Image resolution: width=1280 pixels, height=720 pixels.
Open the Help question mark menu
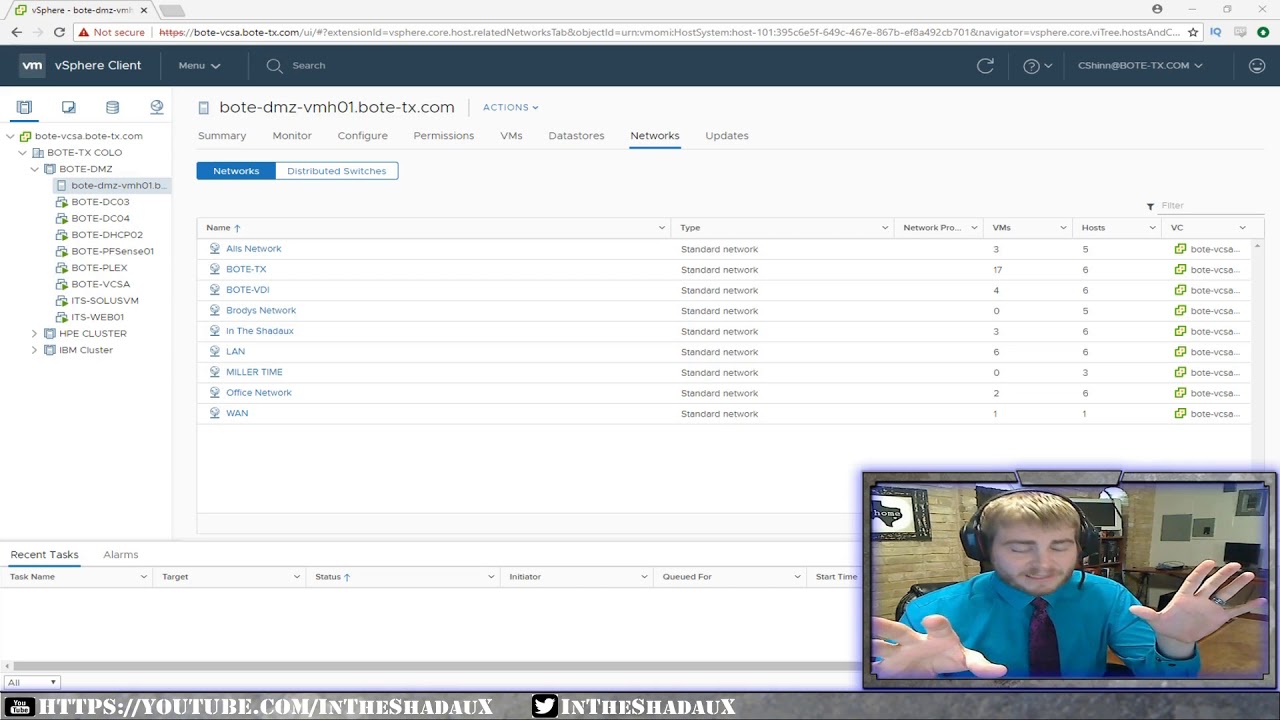(1037, 66)
